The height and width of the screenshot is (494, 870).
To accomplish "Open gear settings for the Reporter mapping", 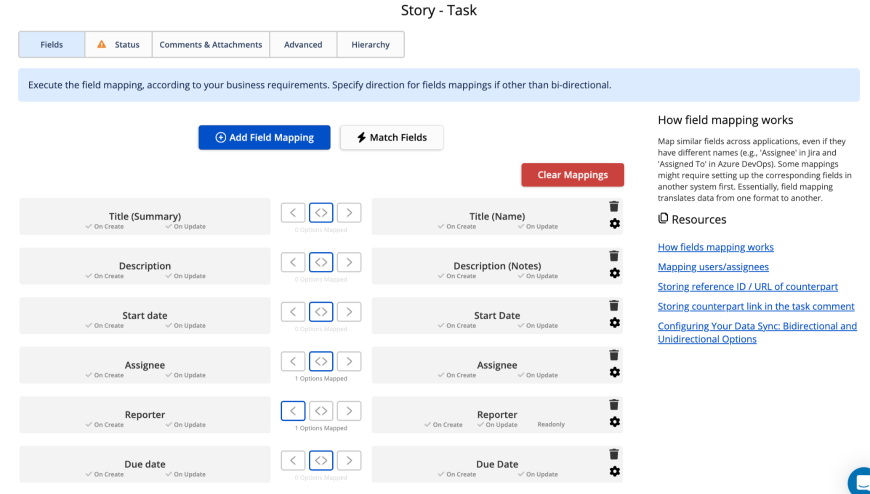I will pos(614,422).
